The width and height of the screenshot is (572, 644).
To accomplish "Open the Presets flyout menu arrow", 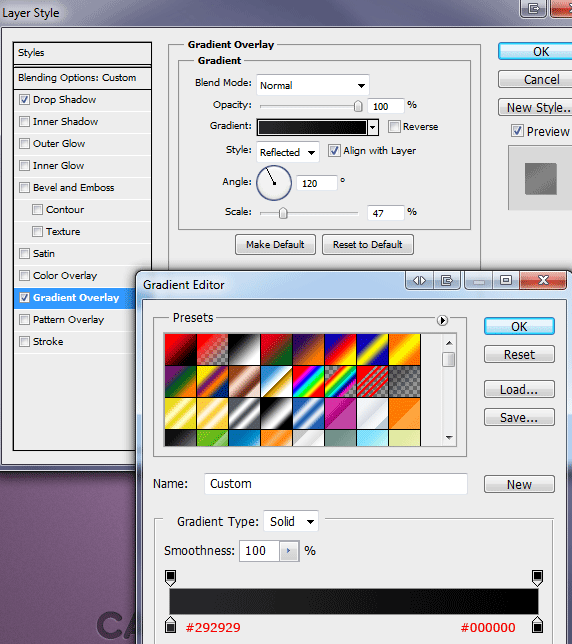I will (442, 320).
